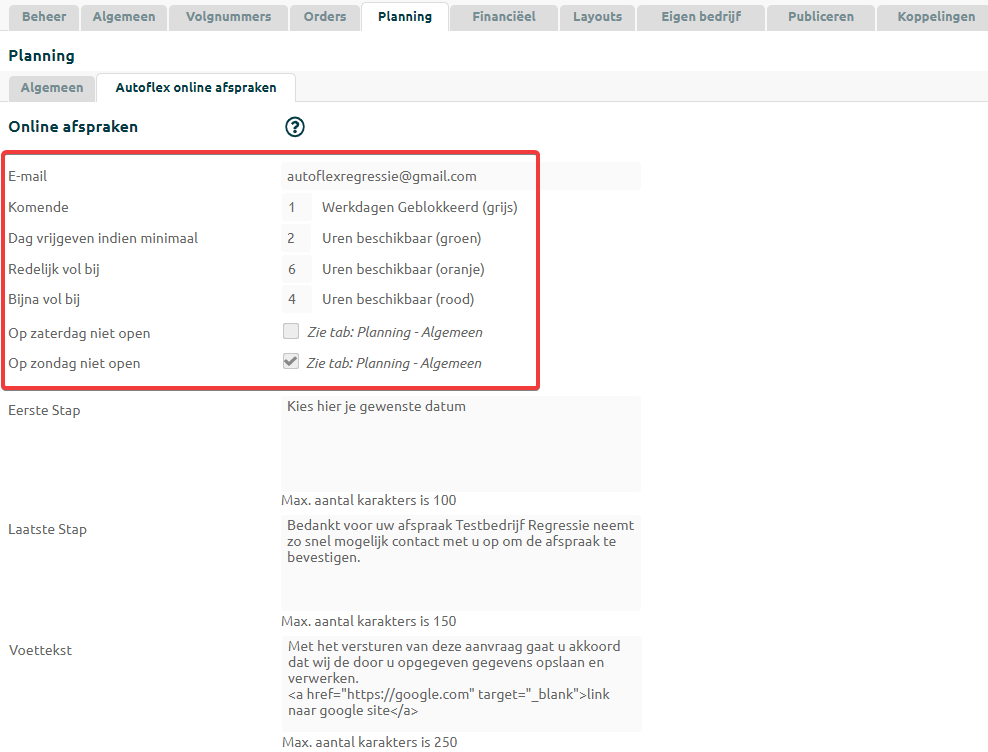Select the Financieël tab

tap(504, 17)
